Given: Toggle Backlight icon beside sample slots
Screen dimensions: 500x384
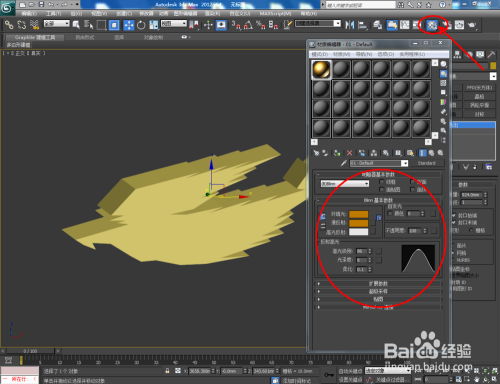Looking at the screenshot, I should click(x=443, y=73).
